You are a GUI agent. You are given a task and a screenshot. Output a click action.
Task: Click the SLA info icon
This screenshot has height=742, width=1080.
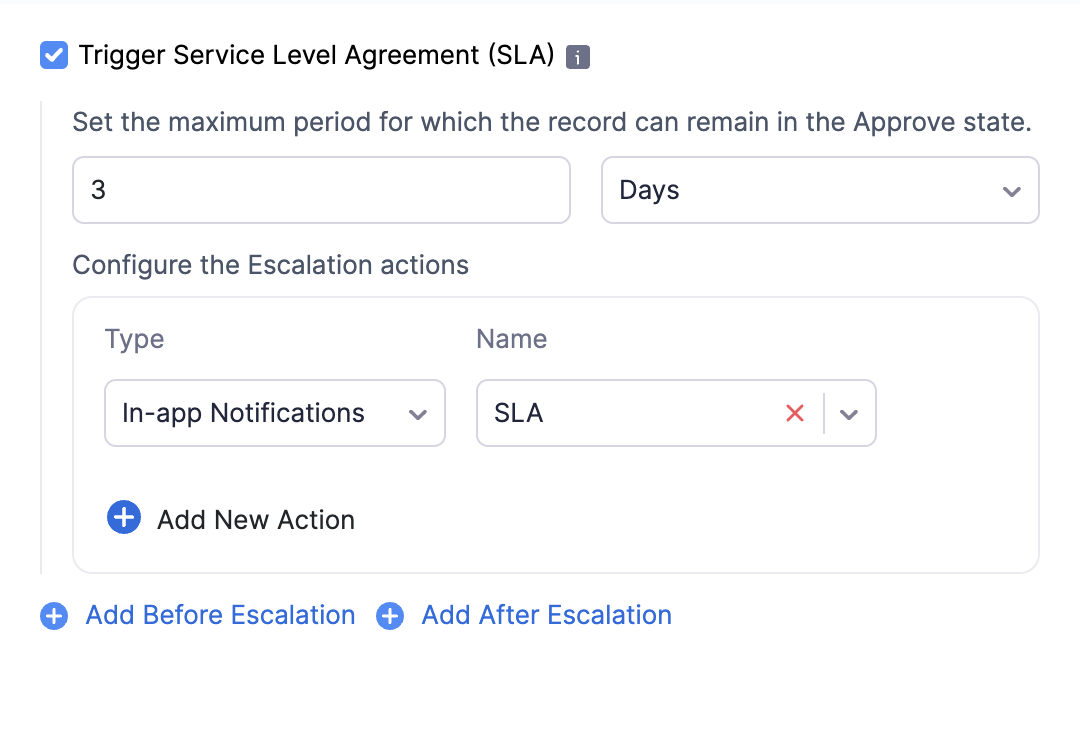coord(579,56)
